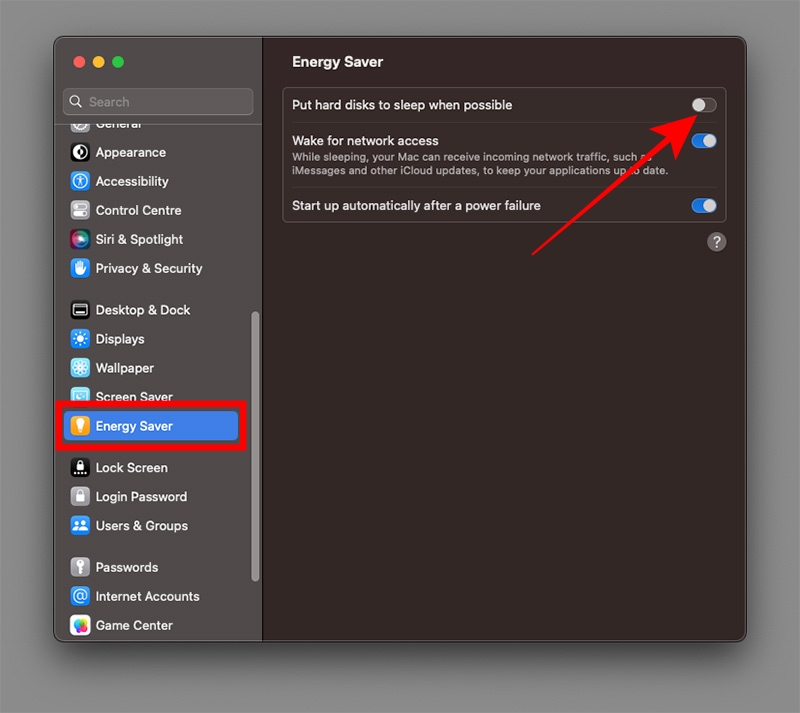
Task: Click the Energy Saver pane title
Action: pos(337,62)
